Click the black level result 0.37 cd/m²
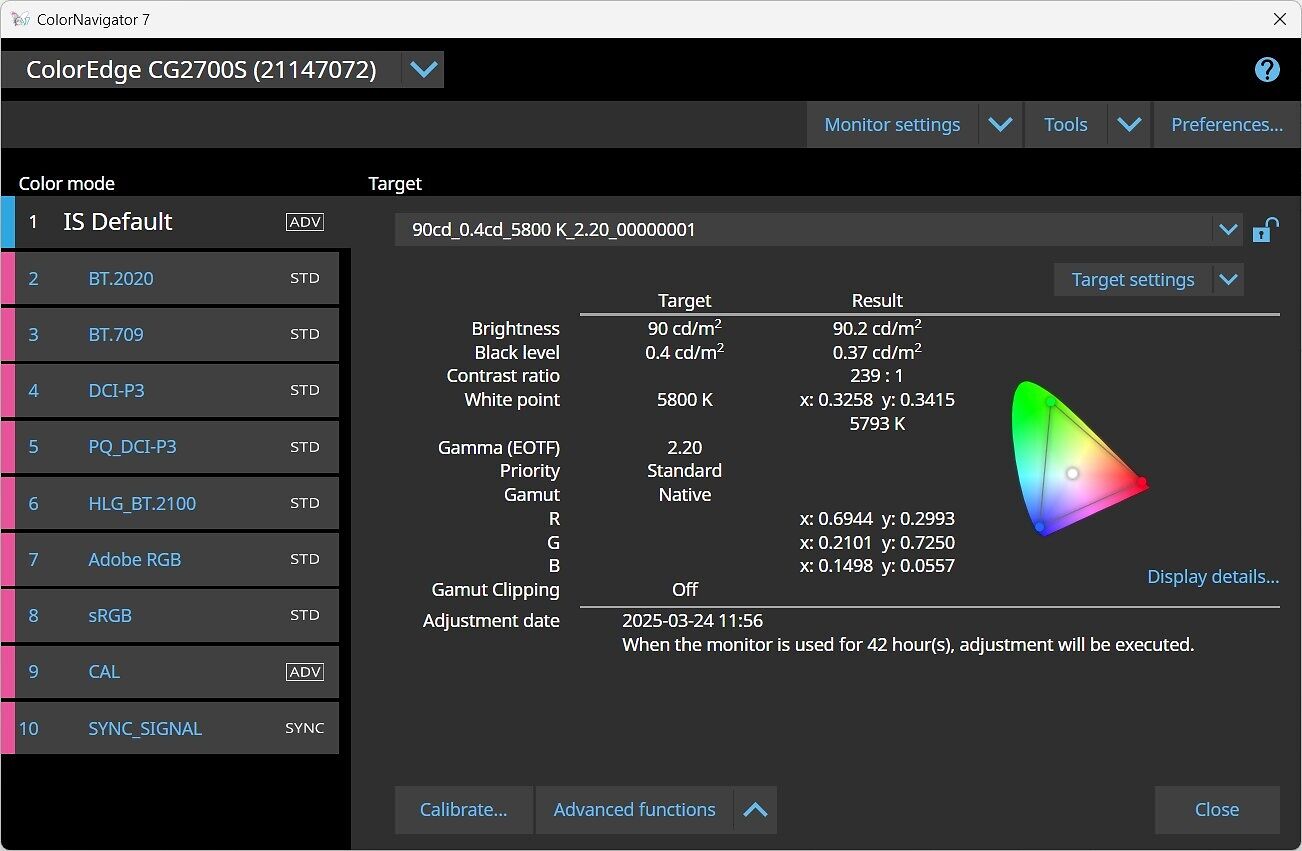 pos(877,352)
